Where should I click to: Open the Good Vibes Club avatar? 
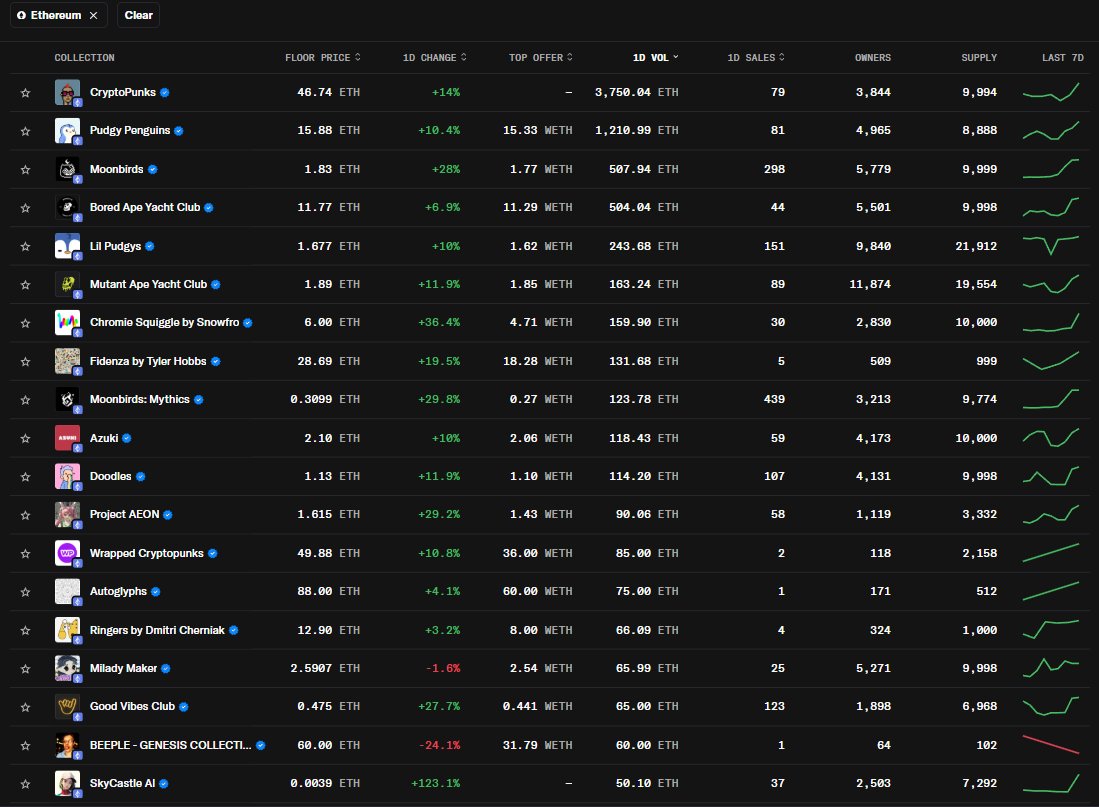point(67,707)
